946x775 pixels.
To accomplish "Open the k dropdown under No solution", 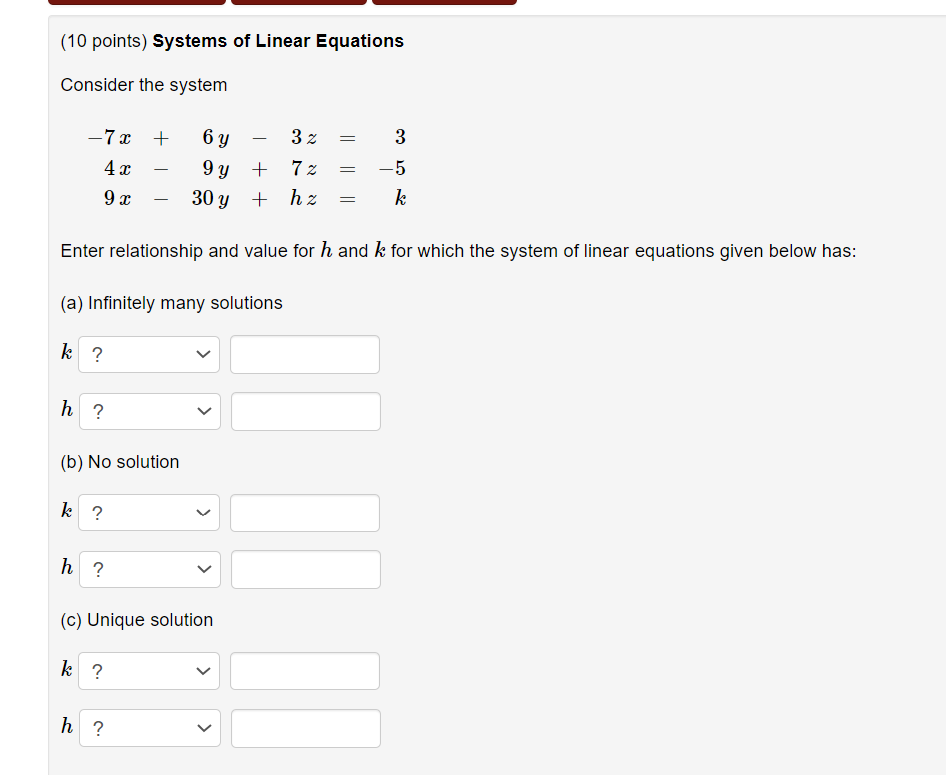I will click(148, 512).
